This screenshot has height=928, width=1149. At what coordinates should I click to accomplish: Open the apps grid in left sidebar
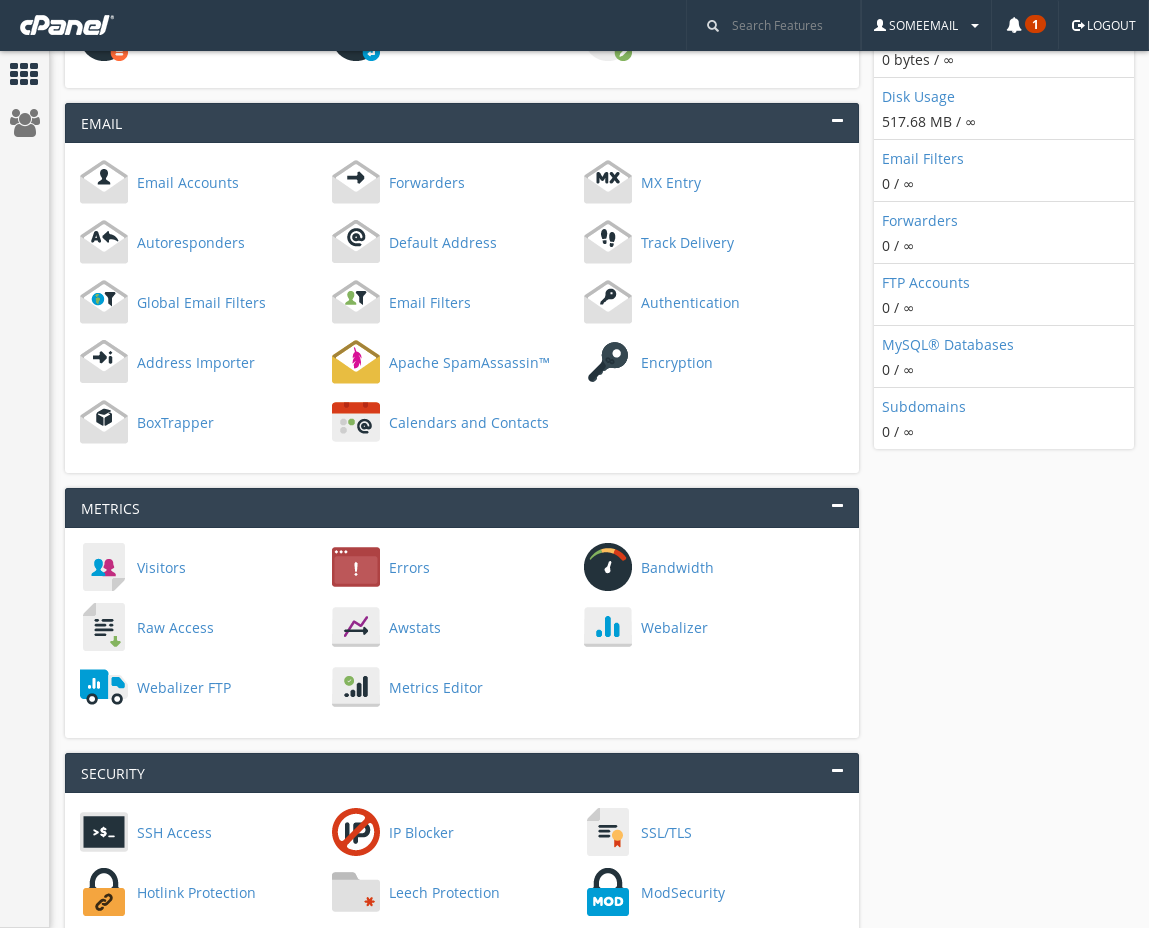(x=24, y=74)
